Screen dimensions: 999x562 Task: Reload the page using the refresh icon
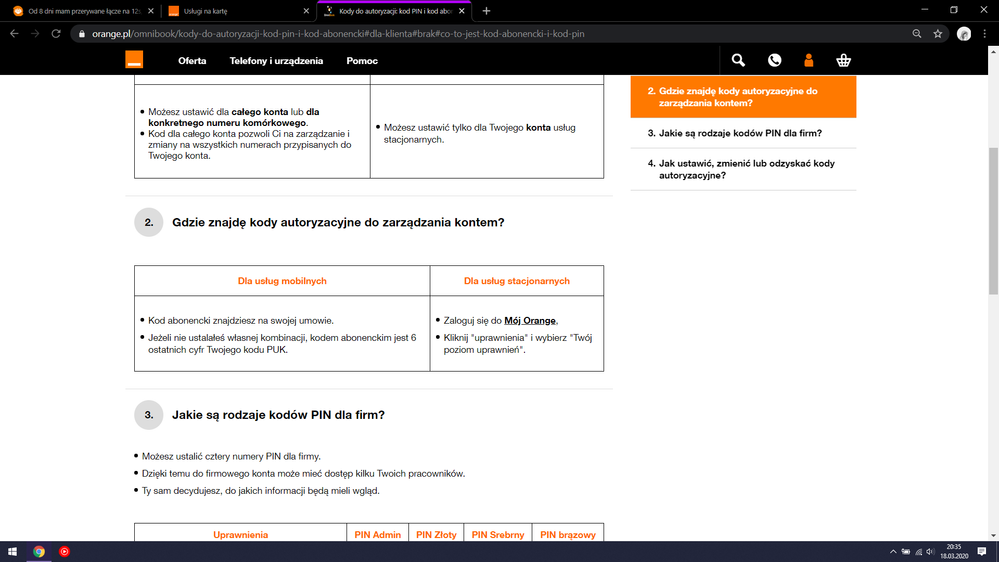tap(56, 33)
